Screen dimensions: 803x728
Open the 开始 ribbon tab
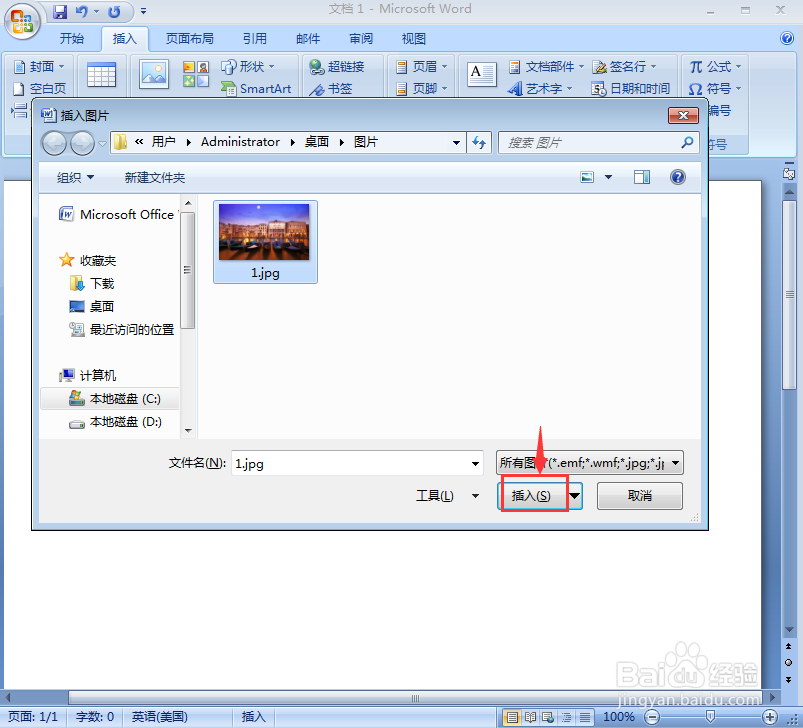(x=72, y=38)
